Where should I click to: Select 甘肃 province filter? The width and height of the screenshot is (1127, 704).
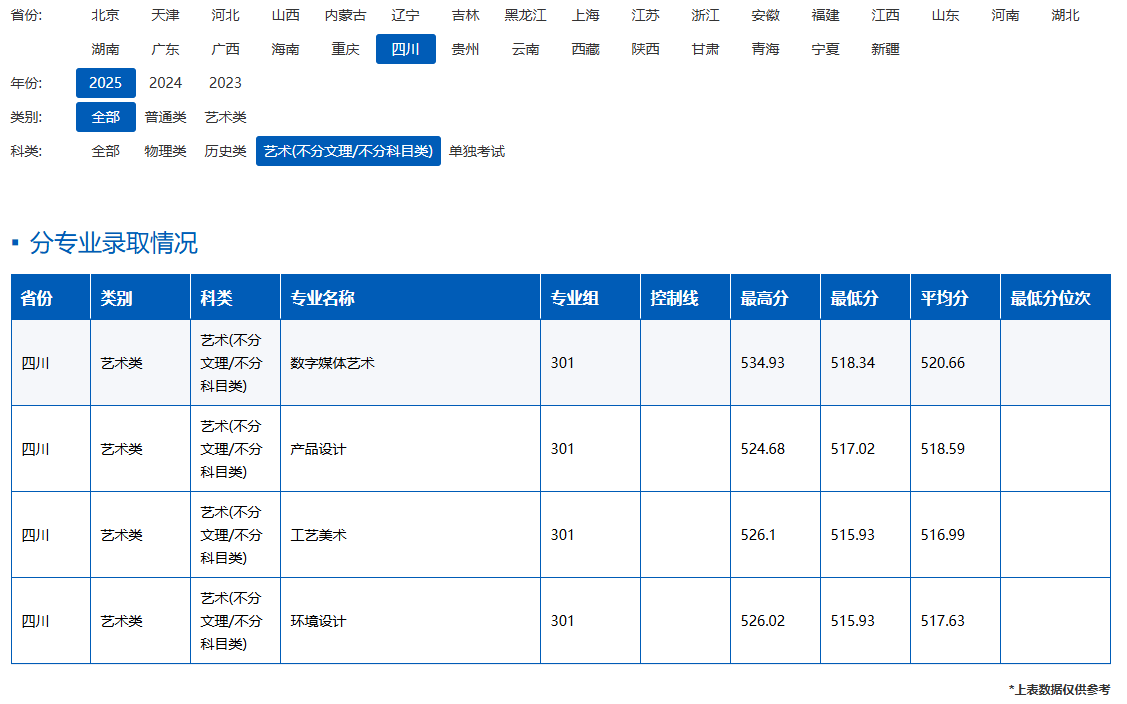coord(706,49)
